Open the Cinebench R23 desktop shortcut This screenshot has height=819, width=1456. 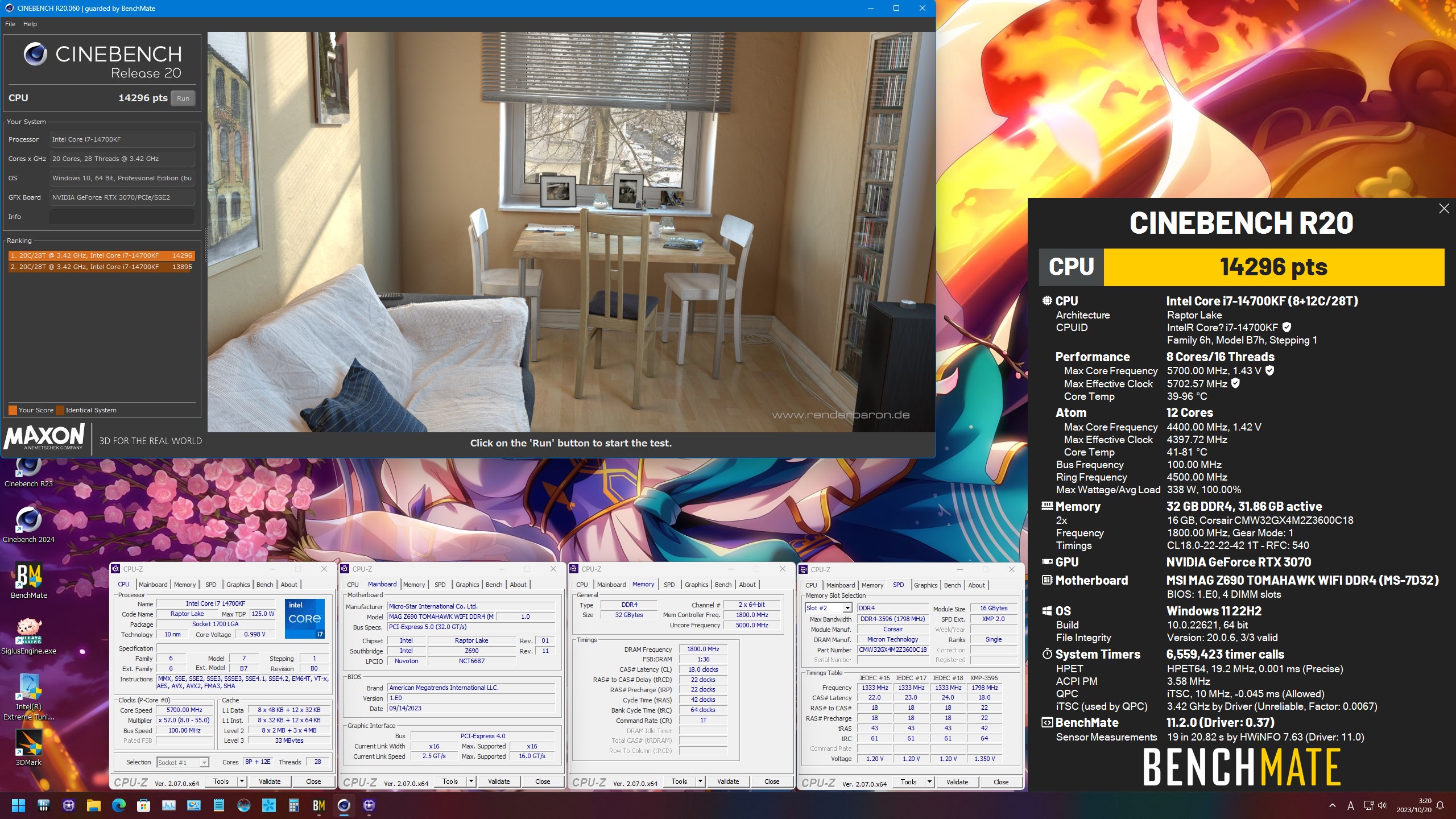28,472
